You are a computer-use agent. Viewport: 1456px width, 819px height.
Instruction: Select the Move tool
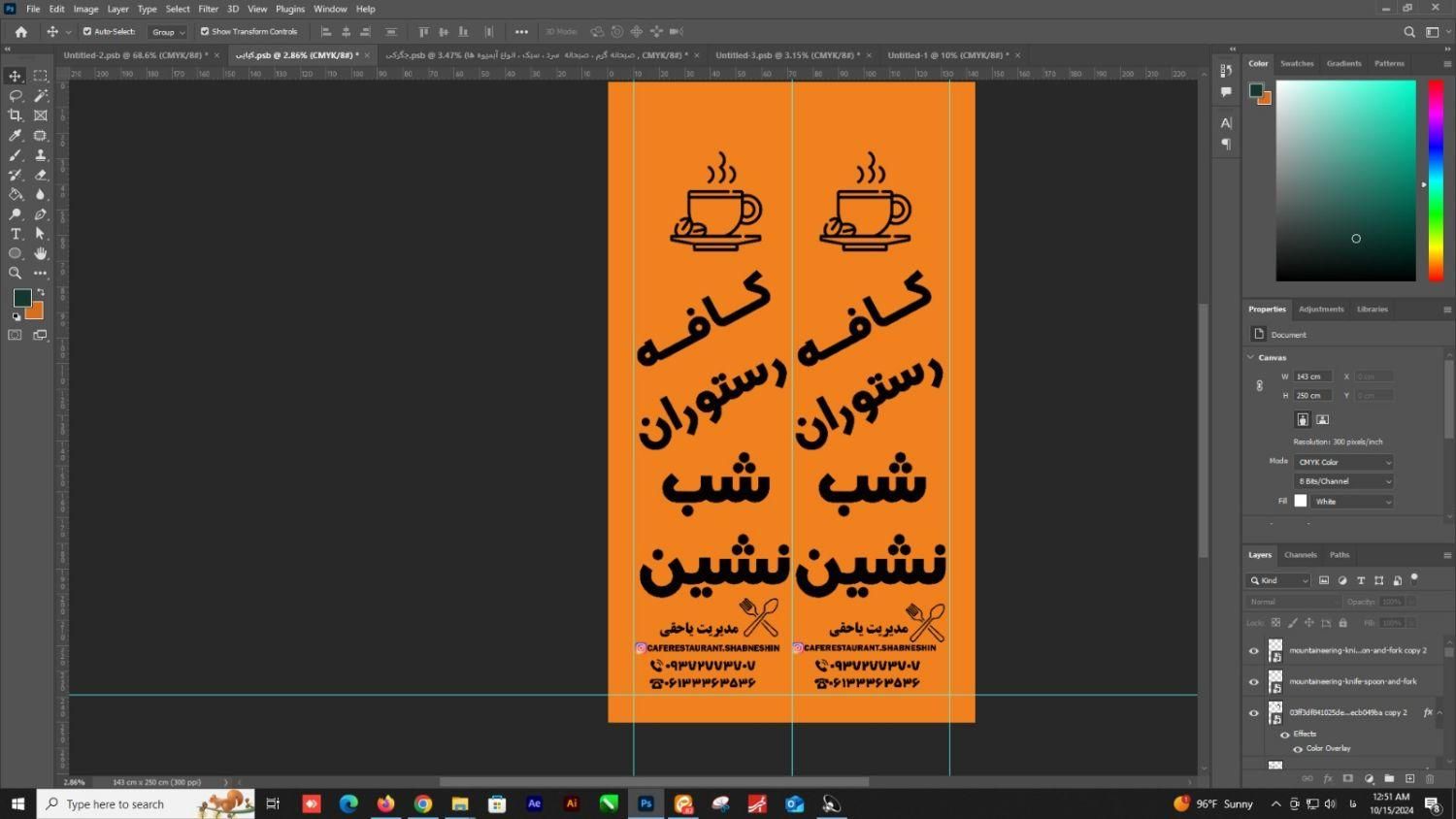(x=16, y=76)
